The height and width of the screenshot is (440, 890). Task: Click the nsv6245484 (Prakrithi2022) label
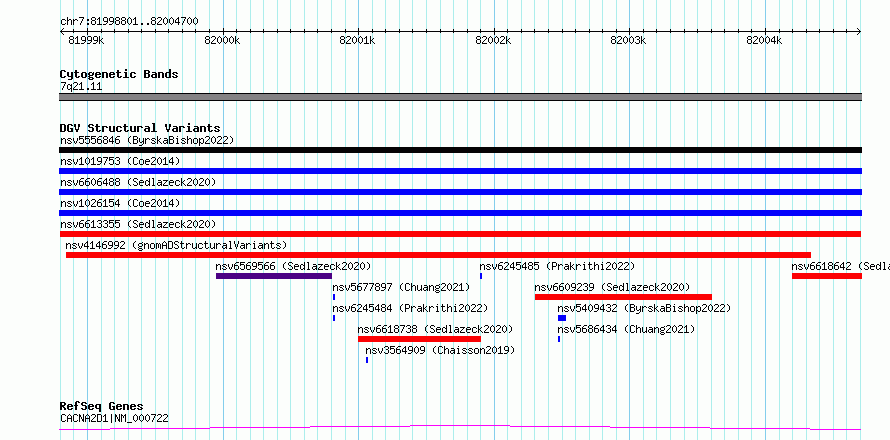[x=410, y=308]
